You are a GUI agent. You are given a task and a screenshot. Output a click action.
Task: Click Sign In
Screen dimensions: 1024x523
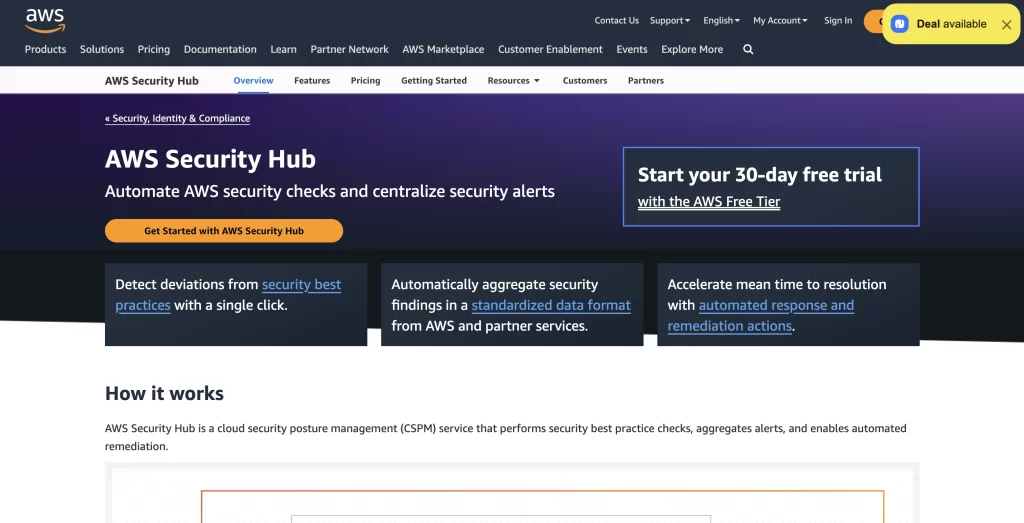pyautogui.click(x=838, y=20)
